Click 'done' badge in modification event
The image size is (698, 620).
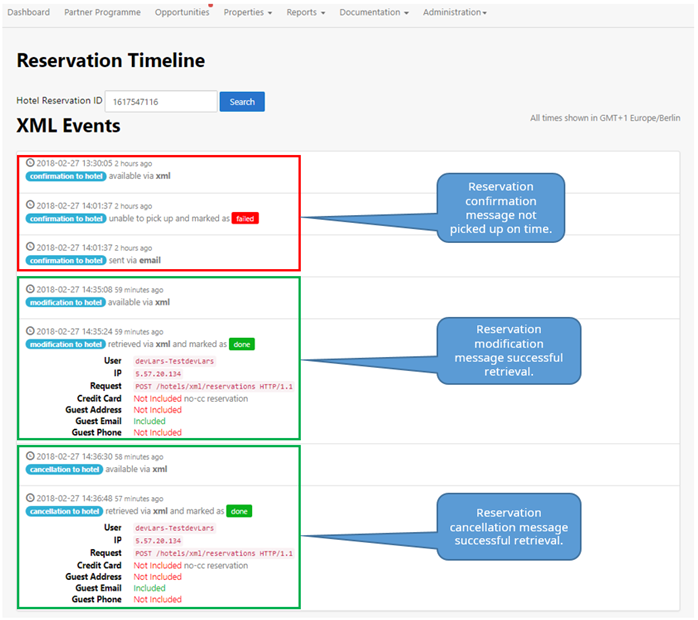coord(241,344)
